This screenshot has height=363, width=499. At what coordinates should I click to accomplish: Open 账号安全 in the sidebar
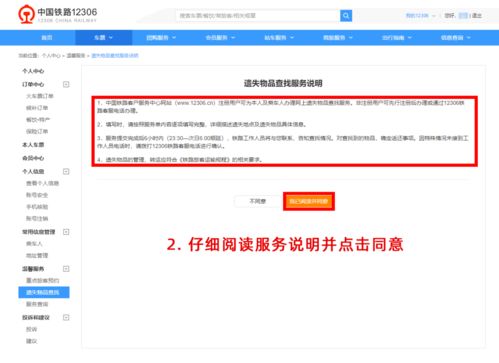point(37,195)
